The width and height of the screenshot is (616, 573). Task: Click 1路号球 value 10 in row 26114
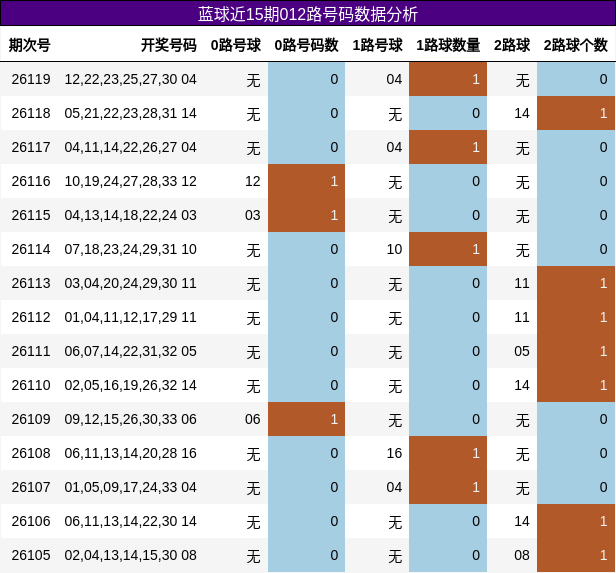[394, 249]
